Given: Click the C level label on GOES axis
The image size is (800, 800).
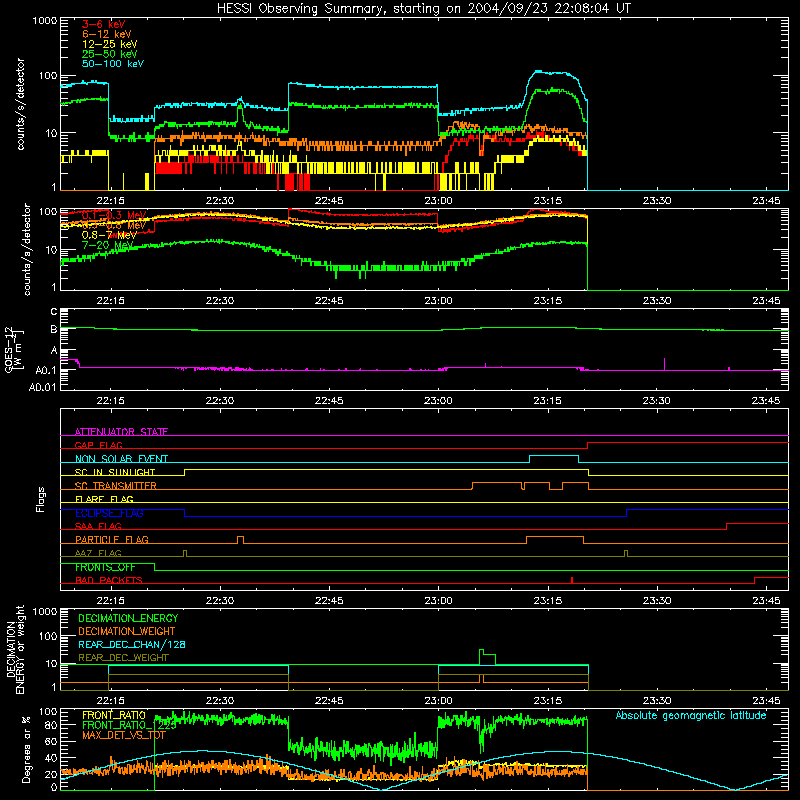Looking at the screenshot, I should pos(54,312).
